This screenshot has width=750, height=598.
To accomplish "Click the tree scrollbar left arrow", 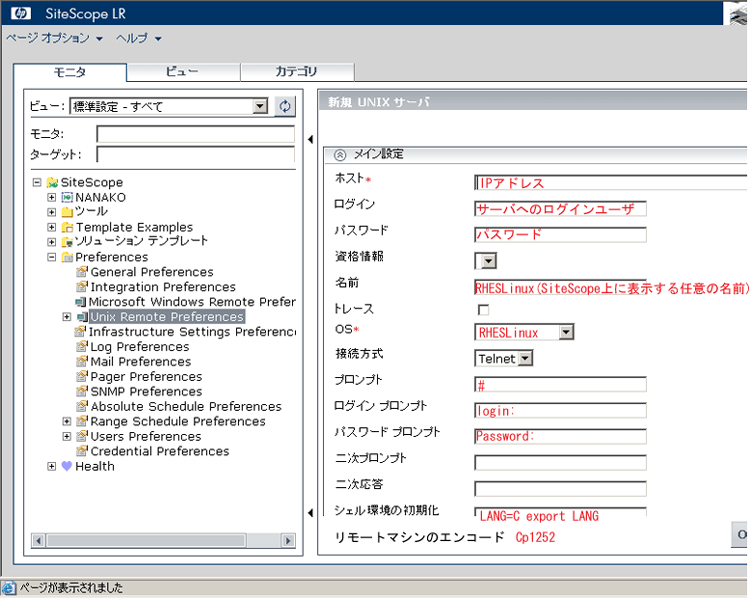I will tap(38, 541).
